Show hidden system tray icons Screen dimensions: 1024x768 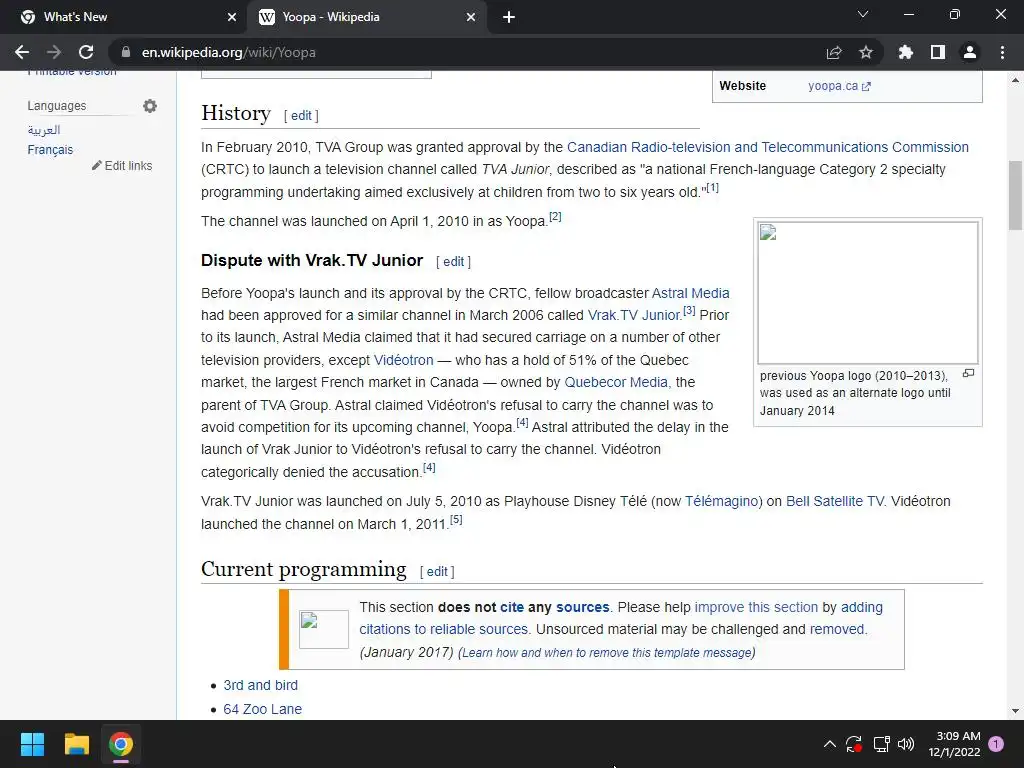[x=829, y=744]
